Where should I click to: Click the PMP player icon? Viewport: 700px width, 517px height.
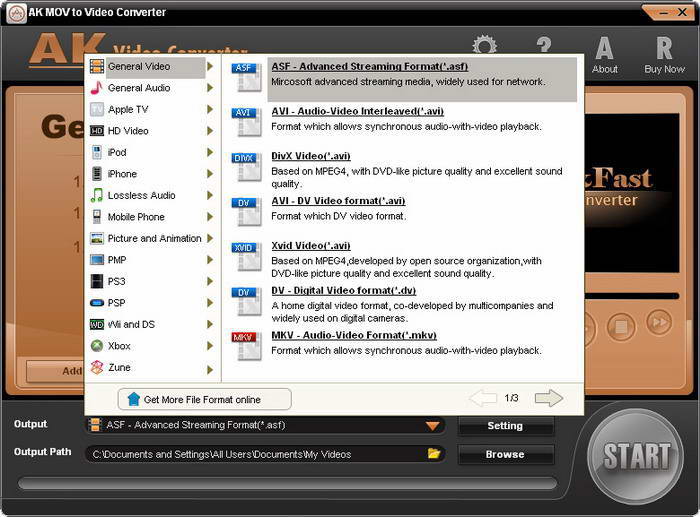coord(96,260)
